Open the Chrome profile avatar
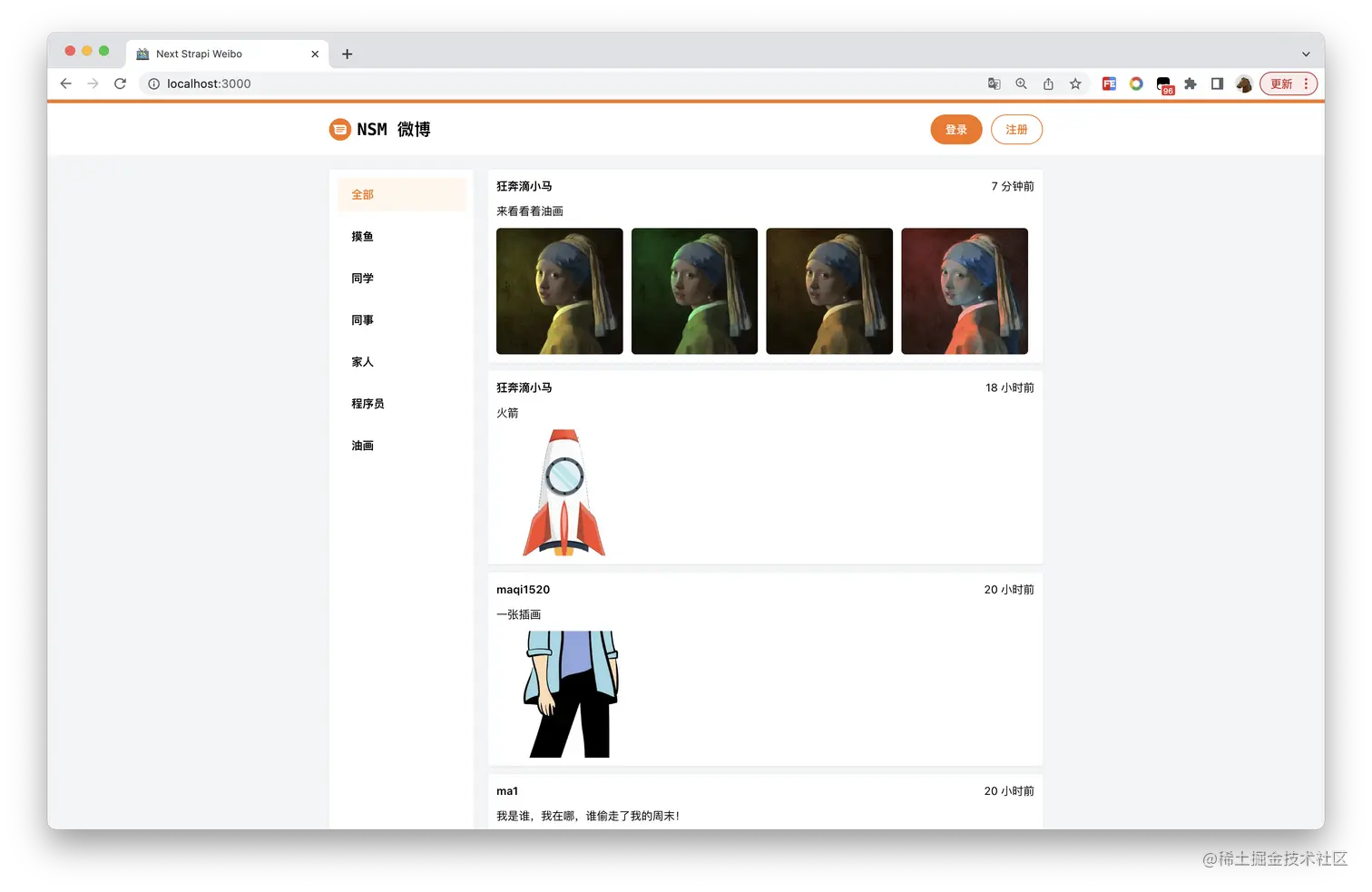The image size is (1372, 892). pos(1244,83)
